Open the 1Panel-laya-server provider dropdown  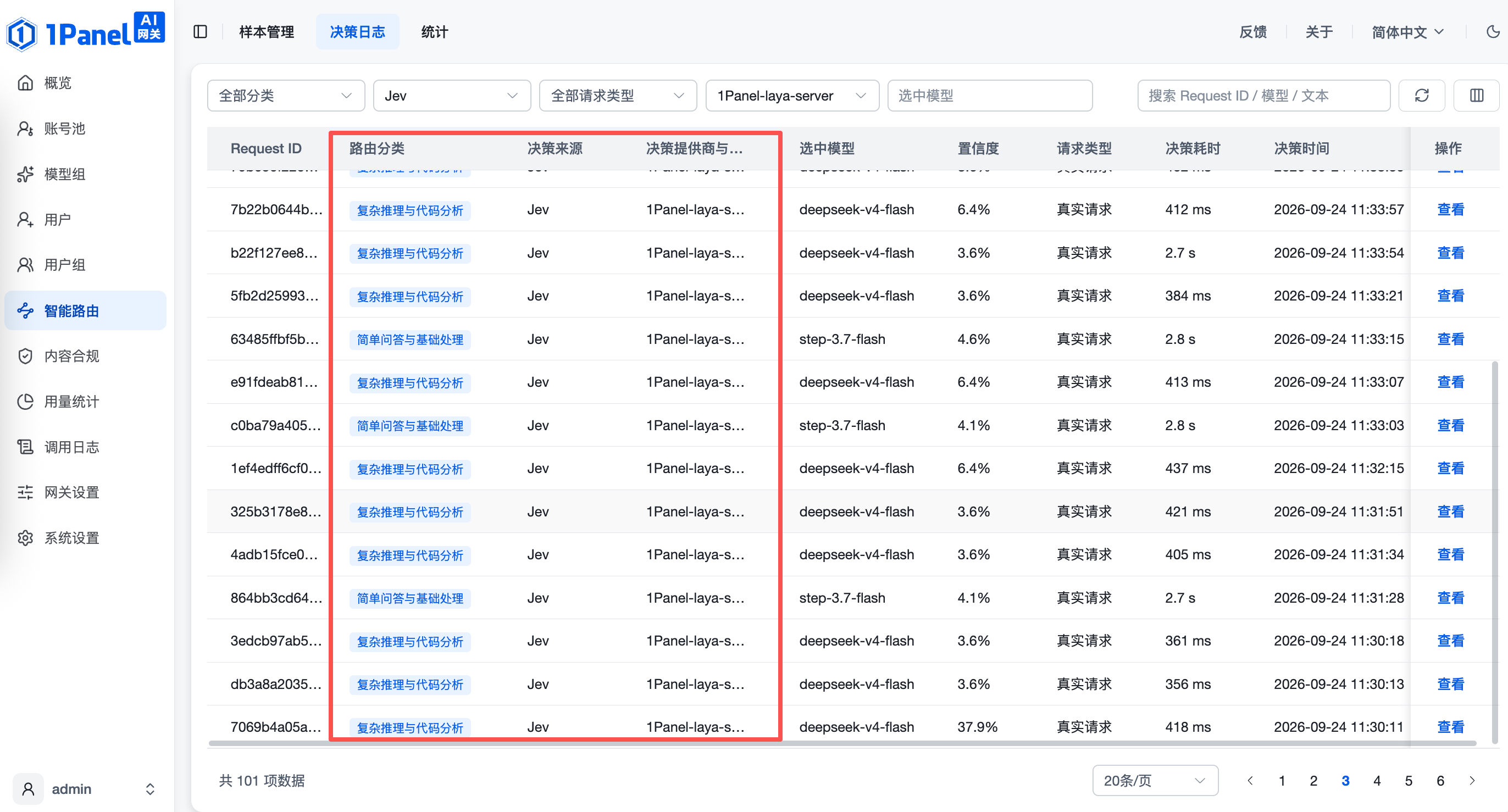click(x=792, y=96)
